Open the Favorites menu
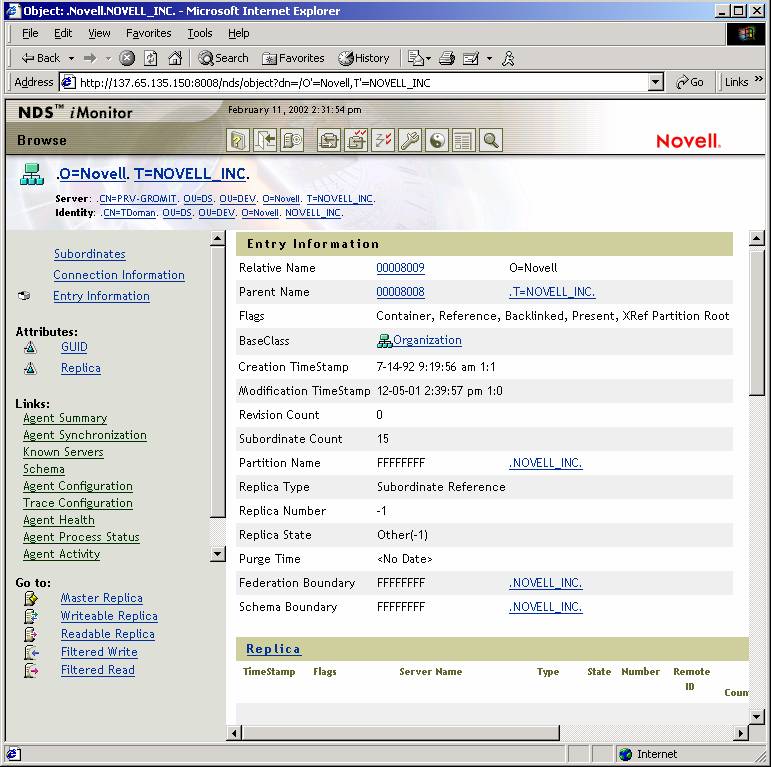Viewport: 771px width, 767px height. [x=148, y=33]
